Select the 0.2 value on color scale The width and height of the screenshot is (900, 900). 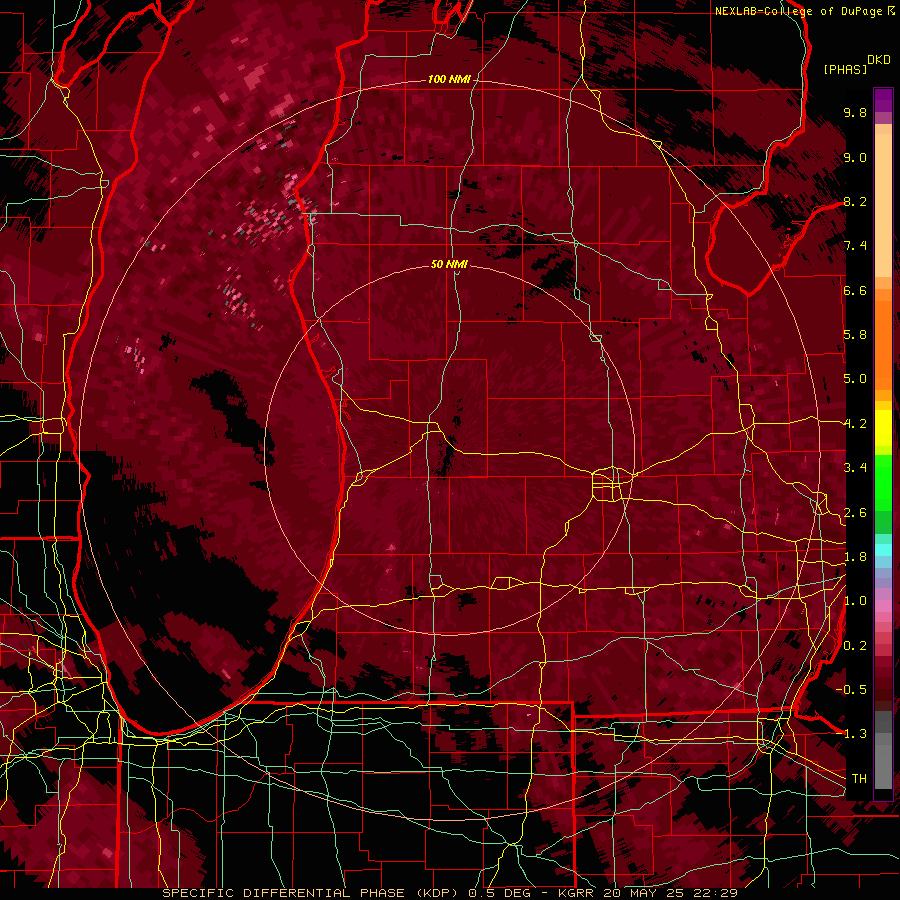[x=855, y=646]
